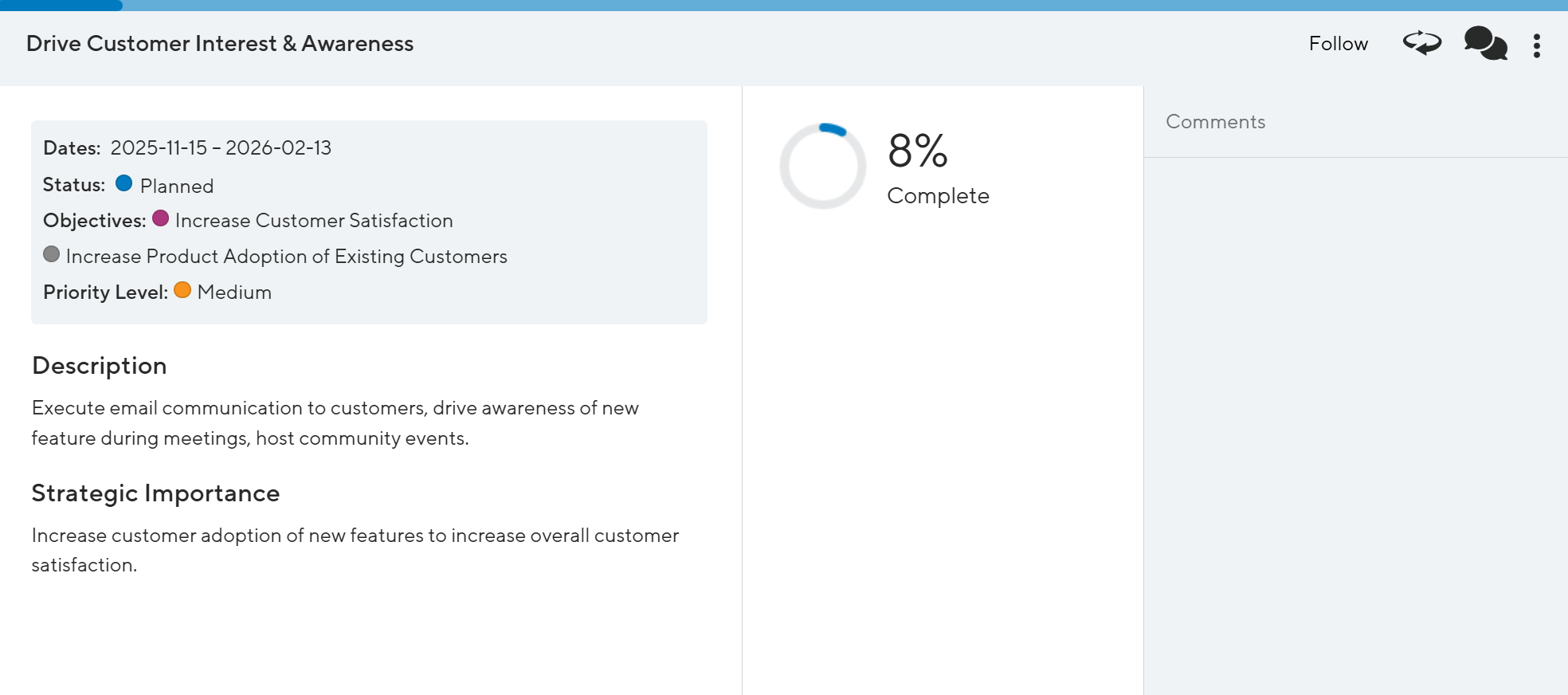1568x695 pixels.
Task: Click the Medium priority level text
Action: pos(234,293)
